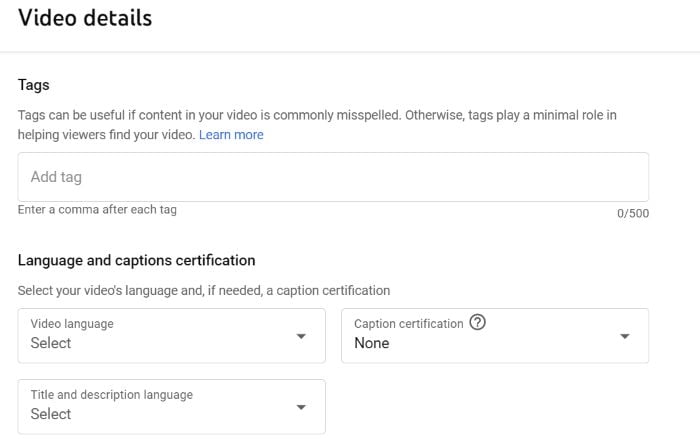Click Select under Title and description language
This screenshot has height=439, width=700.
tap(50, 414)
